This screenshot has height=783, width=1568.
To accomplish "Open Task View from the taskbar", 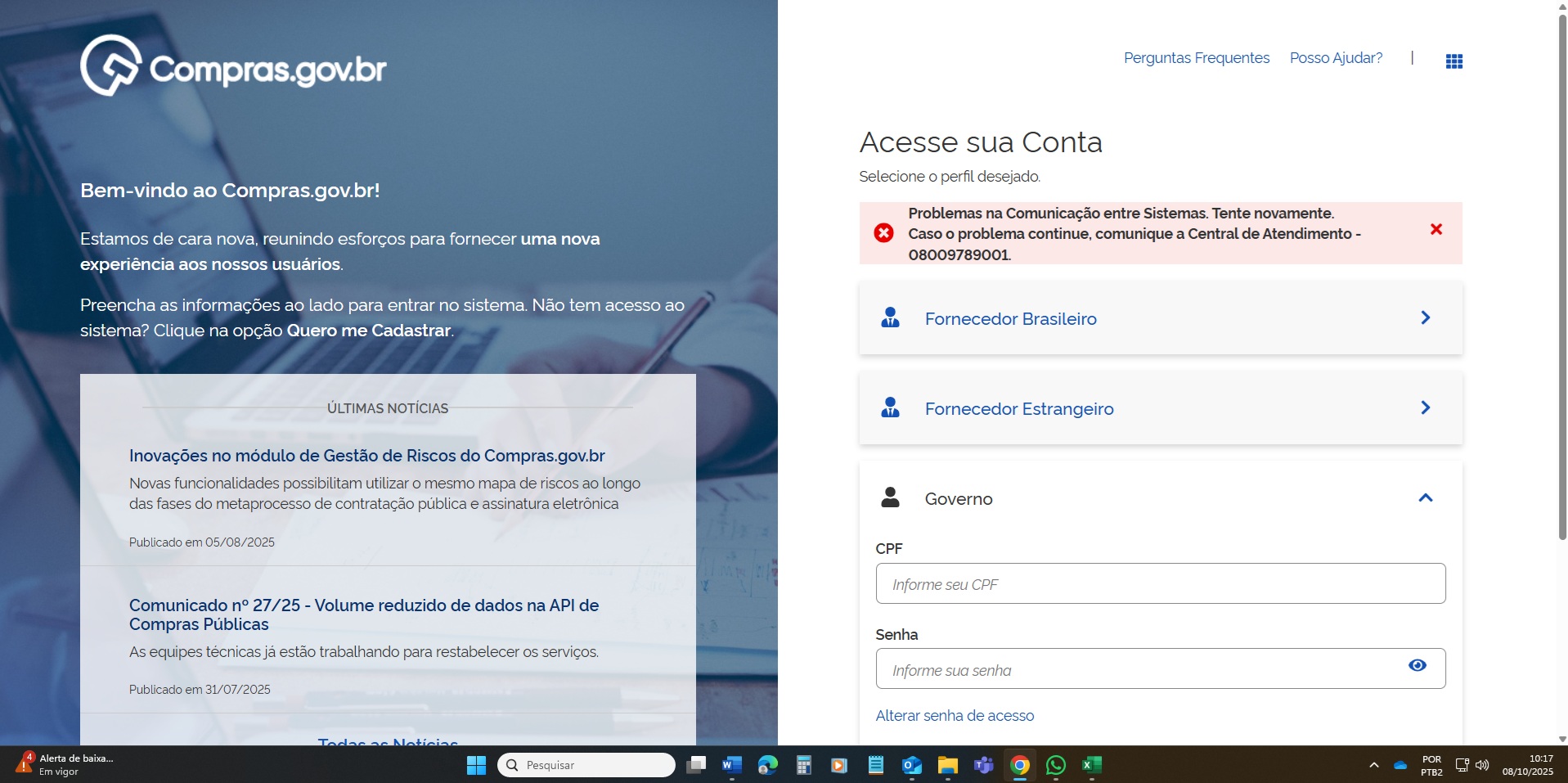I will [x=696, y=765].
